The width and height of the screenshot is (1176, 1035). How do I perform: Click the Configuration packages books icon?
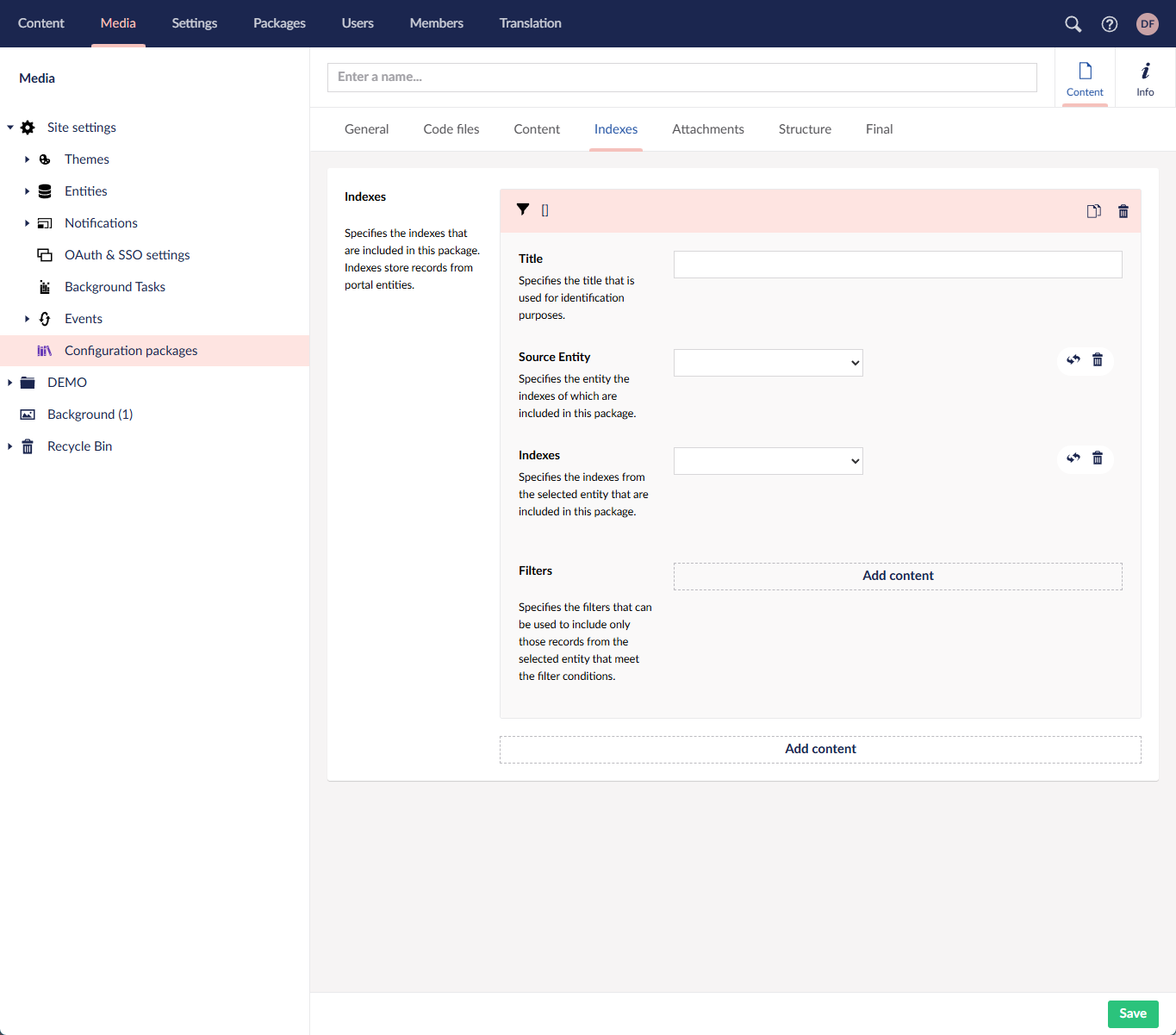click(45, 351)
